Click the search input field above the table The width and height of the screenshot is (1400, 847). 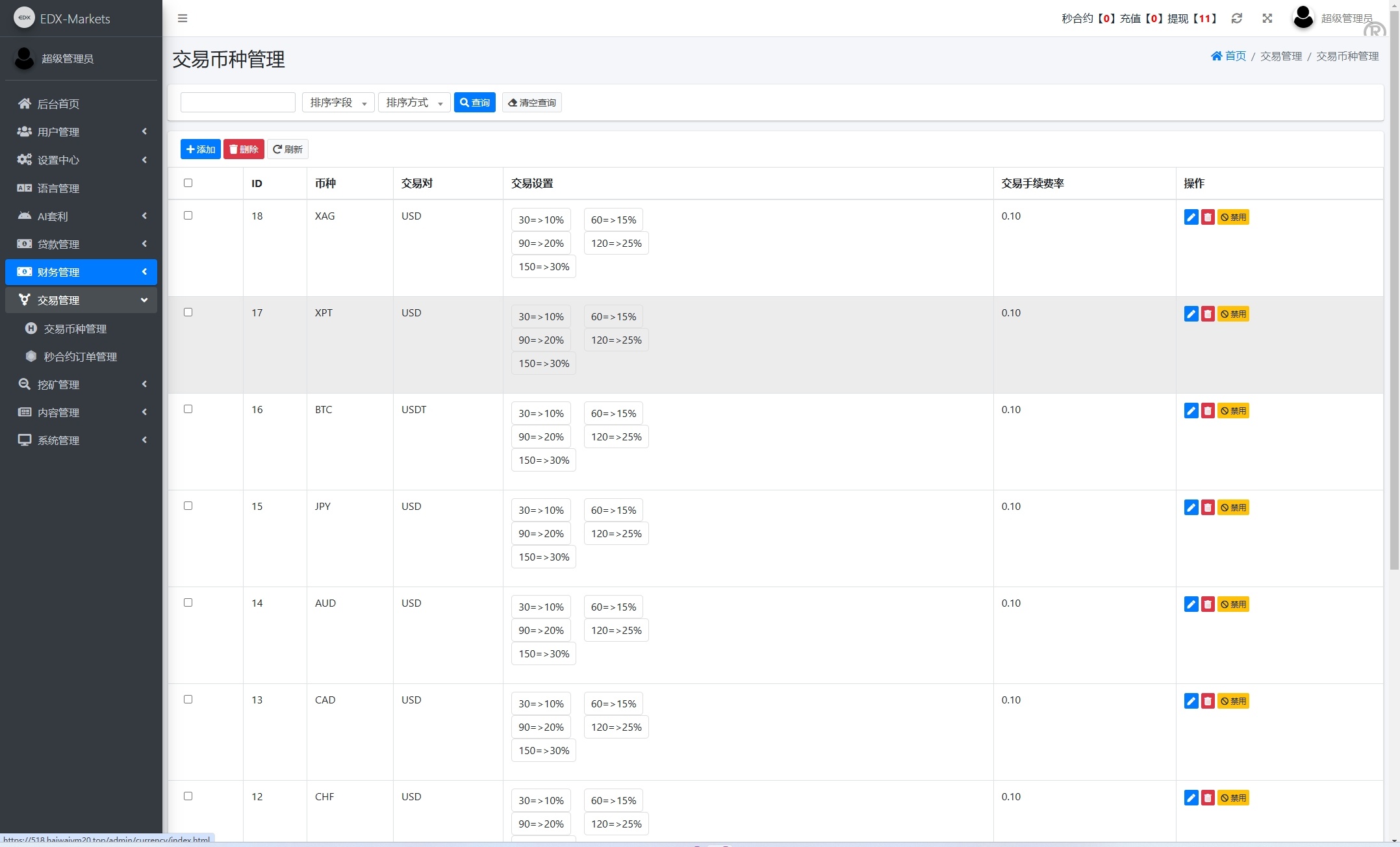[238, 102]
